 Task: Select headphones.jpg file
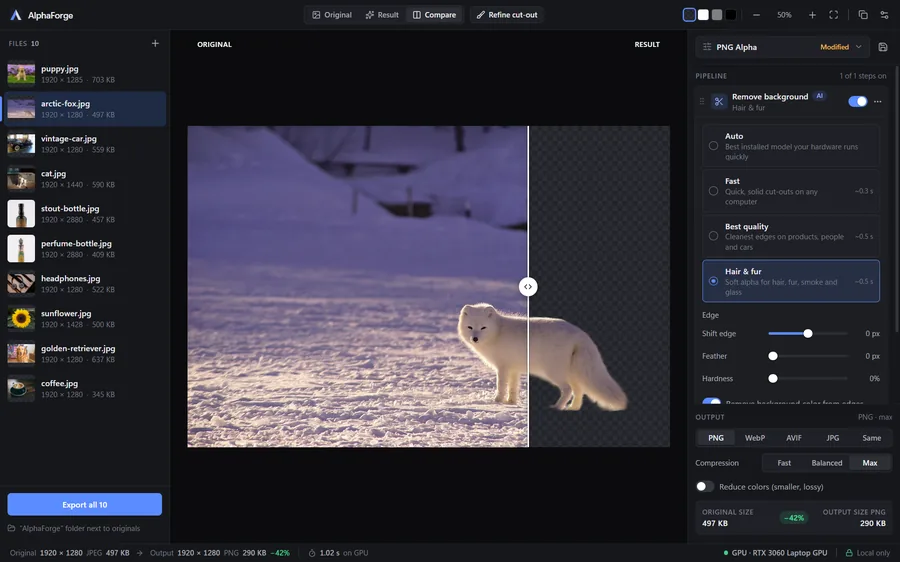click(85, 284)
